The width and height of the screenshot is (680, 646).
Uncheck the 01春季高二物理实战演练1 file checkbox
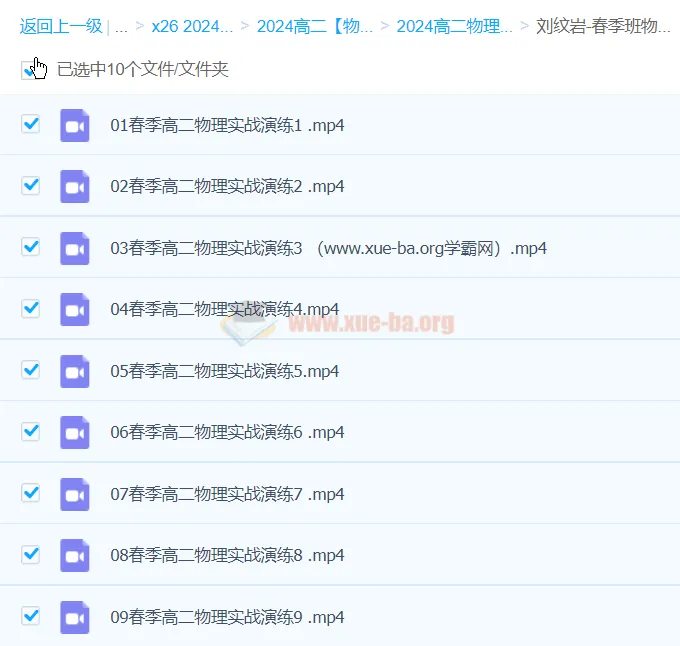(x=31, y=124)
